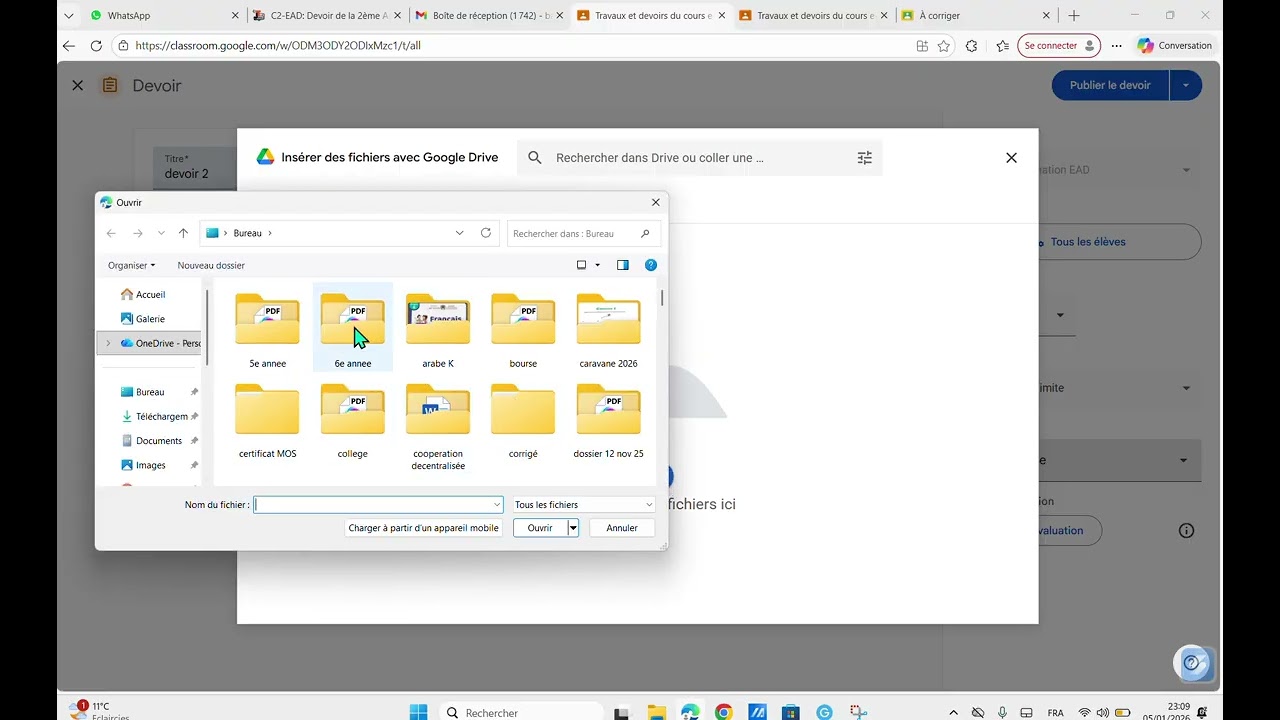
Task: Open Drive search filter options
Action: coord(865,158)
